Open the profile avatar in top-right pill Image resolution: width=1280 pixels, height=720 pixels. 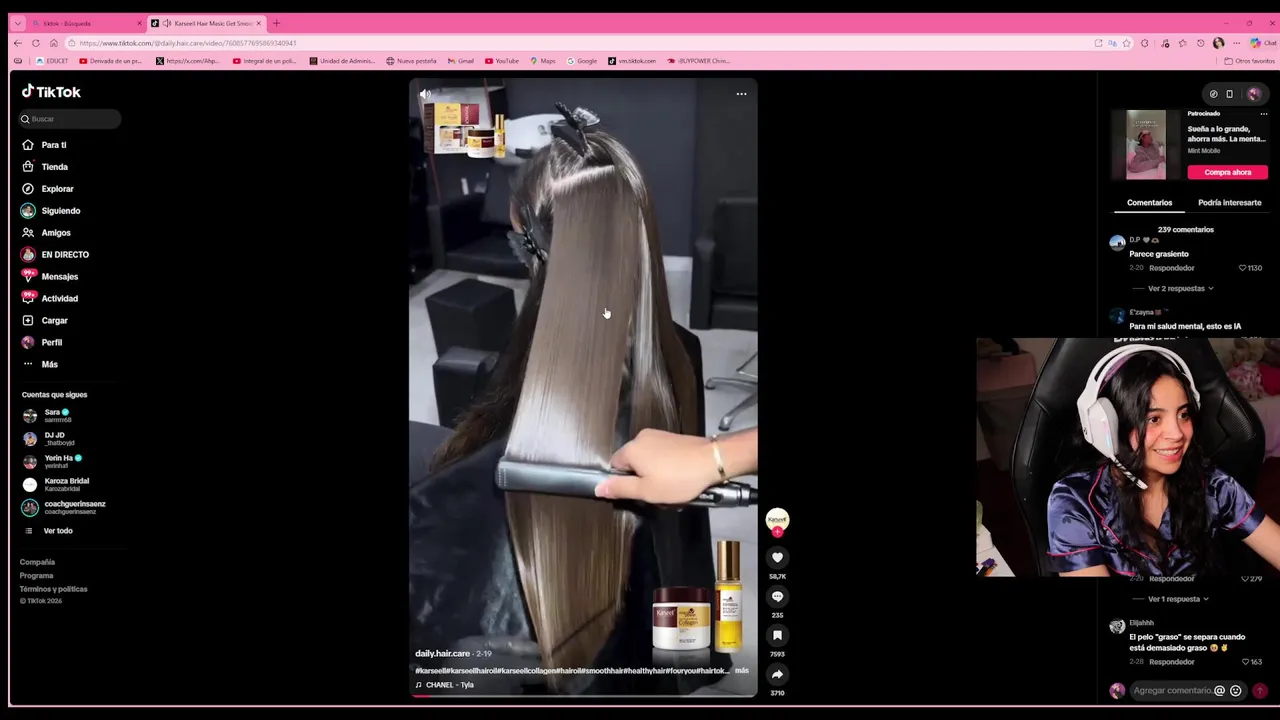click(x=1253, y=94)
